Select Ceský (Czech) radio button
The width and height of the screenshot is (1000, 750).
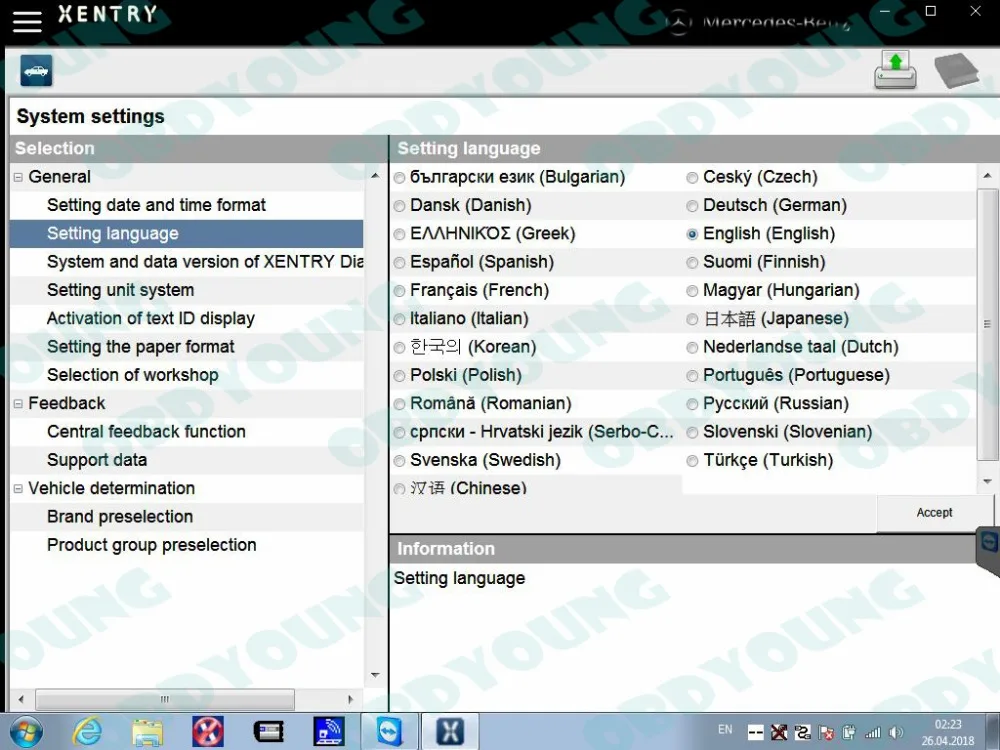pos(692,178)
